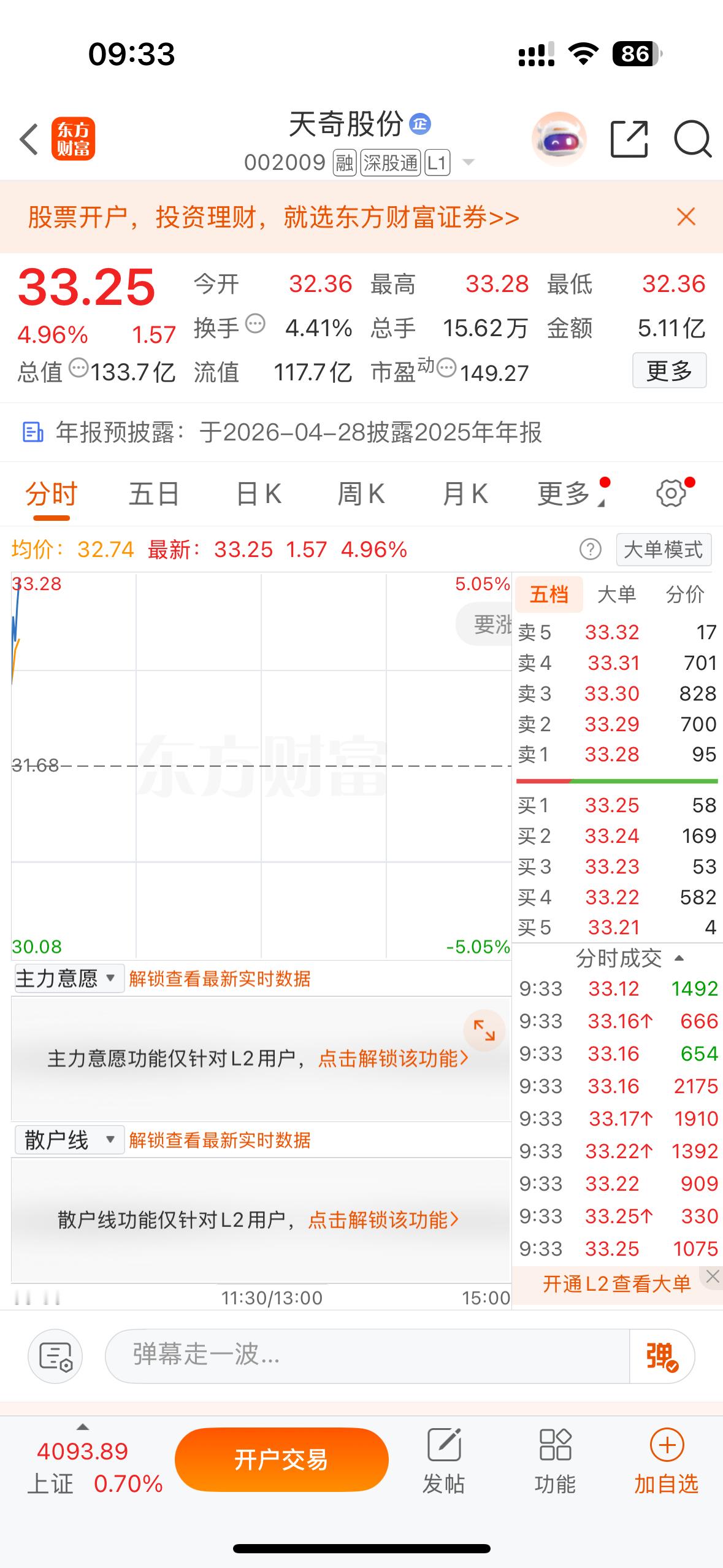The image size is (723, 1568).
Task: Switch to 五日 chart tab
Action: 154,494
